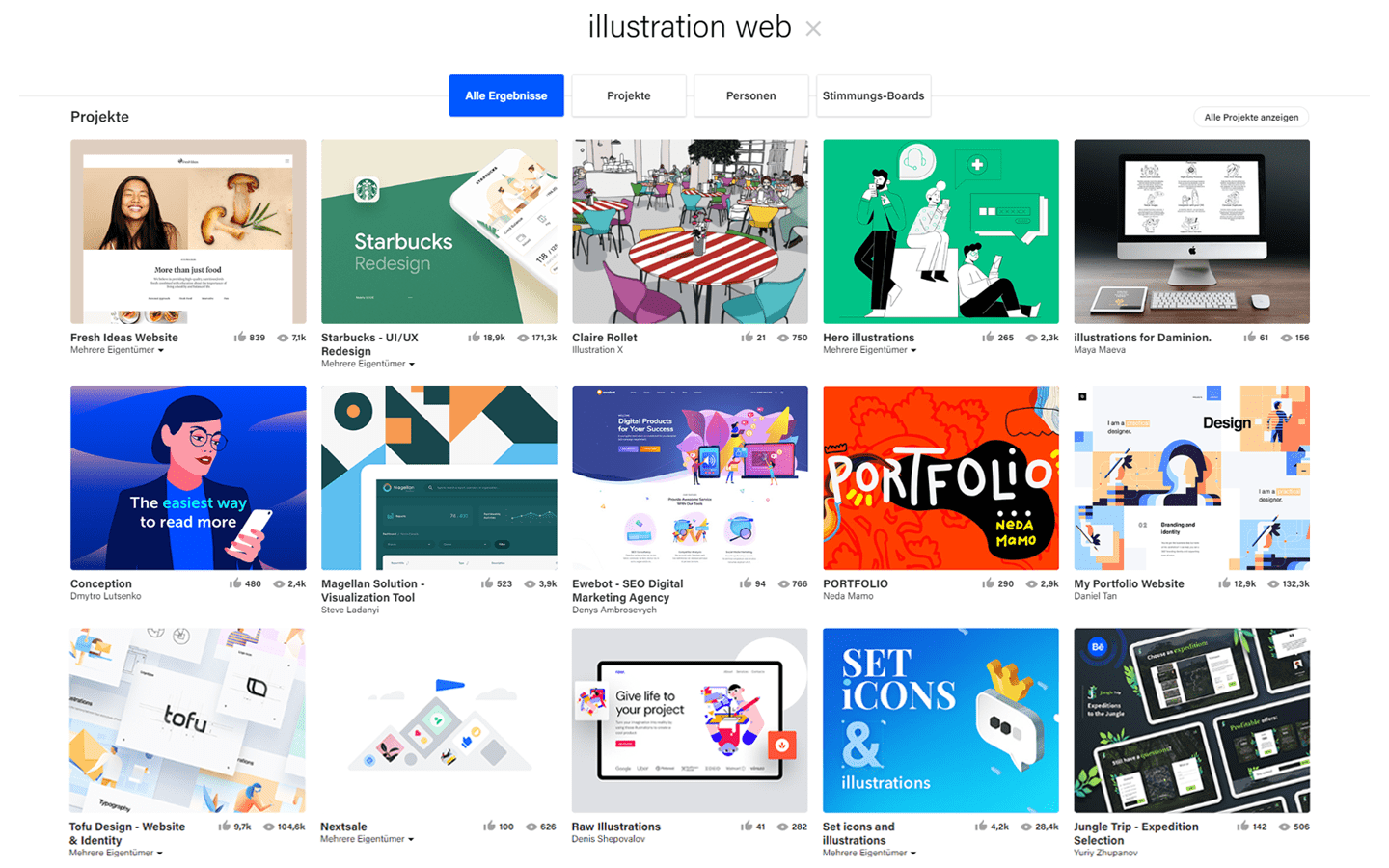
Task: Open Illustration X author link
Action: 597,350
